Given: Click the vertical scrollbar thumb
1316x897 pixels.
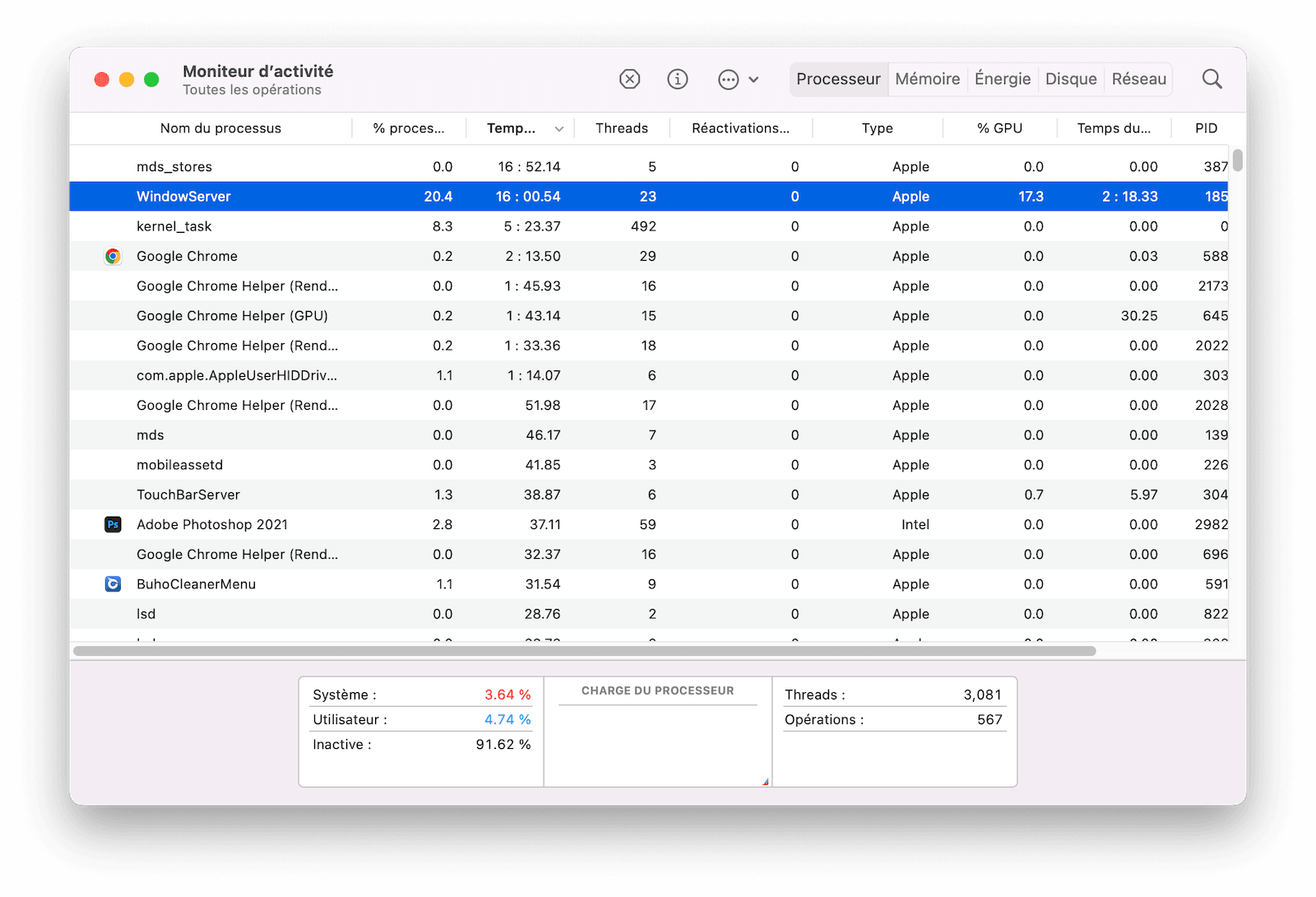Looking at the screenshot, I should (x=1237, y=160).
